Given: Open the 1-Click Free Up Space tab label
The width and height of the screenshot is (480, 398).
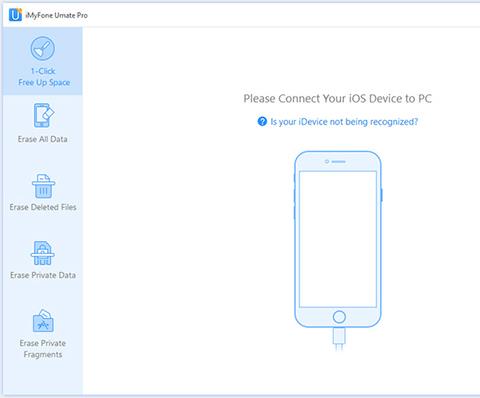Looking at the screenshot, I should coord(44,77).
